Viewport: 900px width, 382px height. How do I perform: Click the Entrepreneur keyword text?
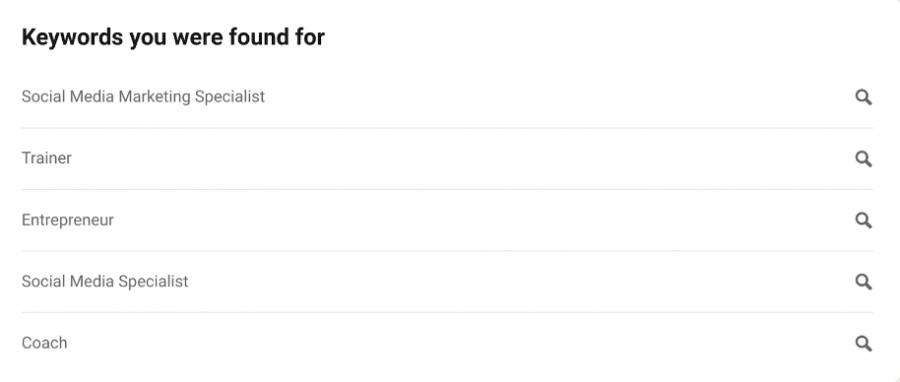68,220
